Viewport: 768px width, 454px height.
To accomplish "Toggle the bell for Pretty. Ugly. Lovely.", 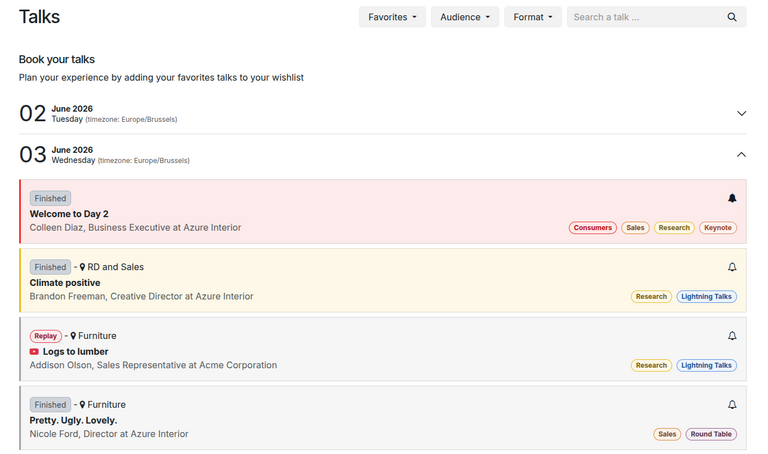I will coord(732,405).
